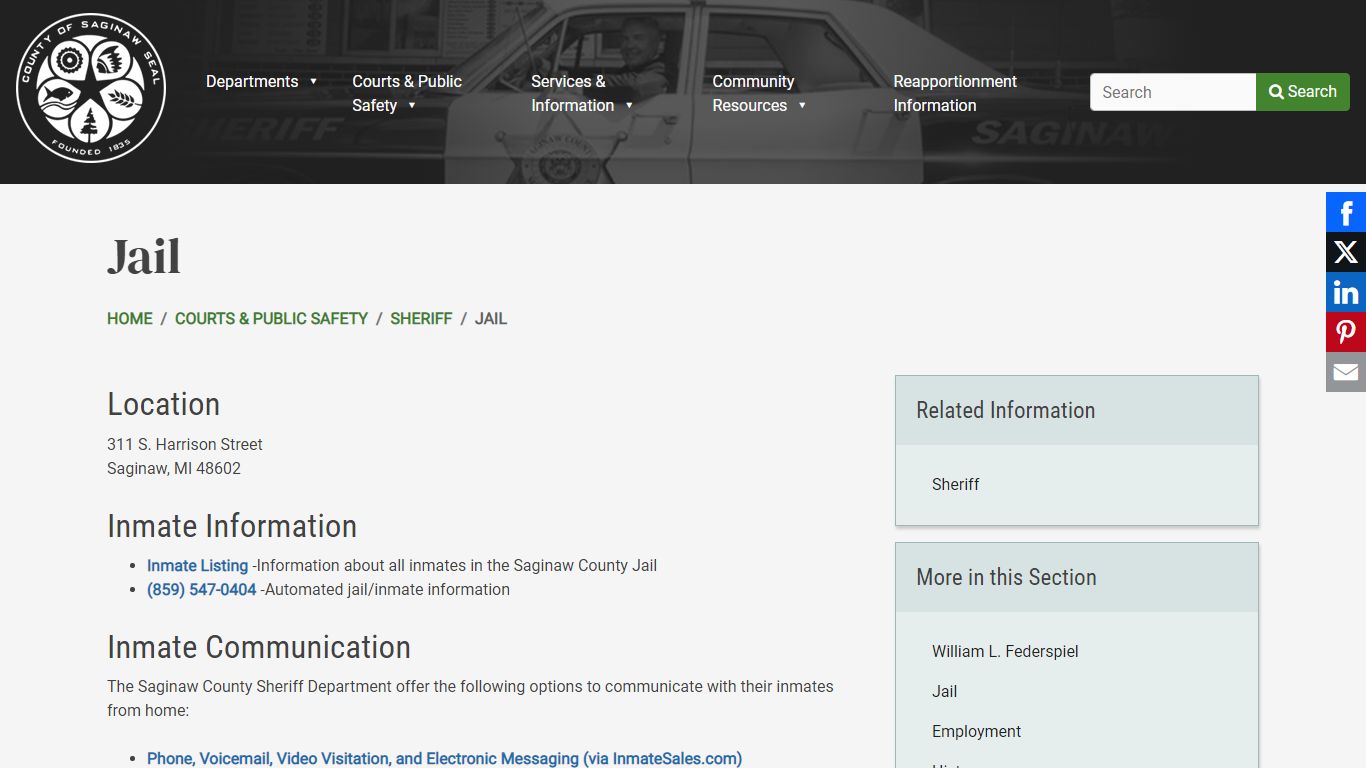The image size is (1366, 768).
Task: Navigate to HOME breadcrumb
Action: click(x=130, y=318)
